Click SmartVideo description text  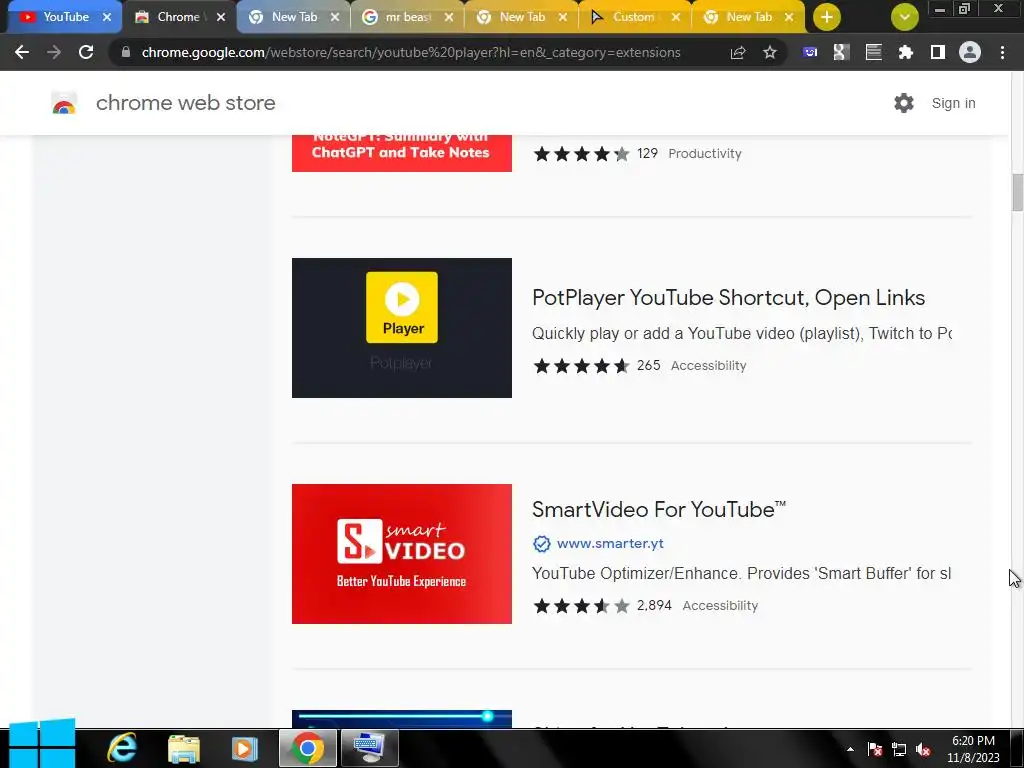[741, 573]
